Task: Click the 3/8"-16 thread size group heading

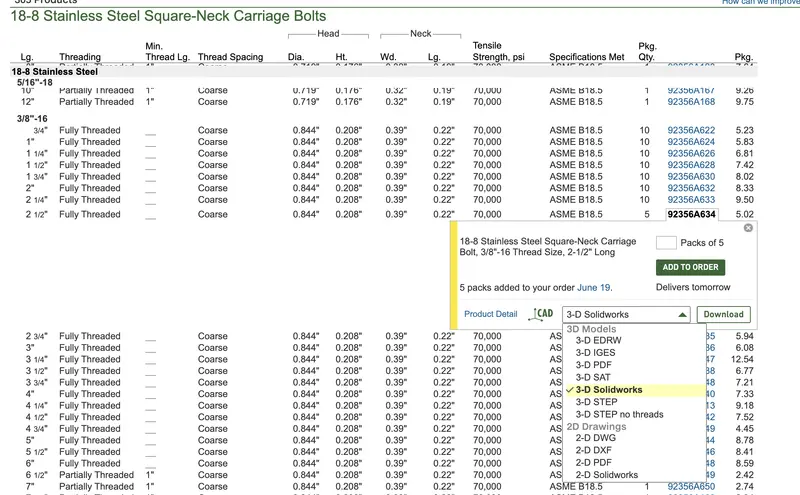Action: click(32, 119)
